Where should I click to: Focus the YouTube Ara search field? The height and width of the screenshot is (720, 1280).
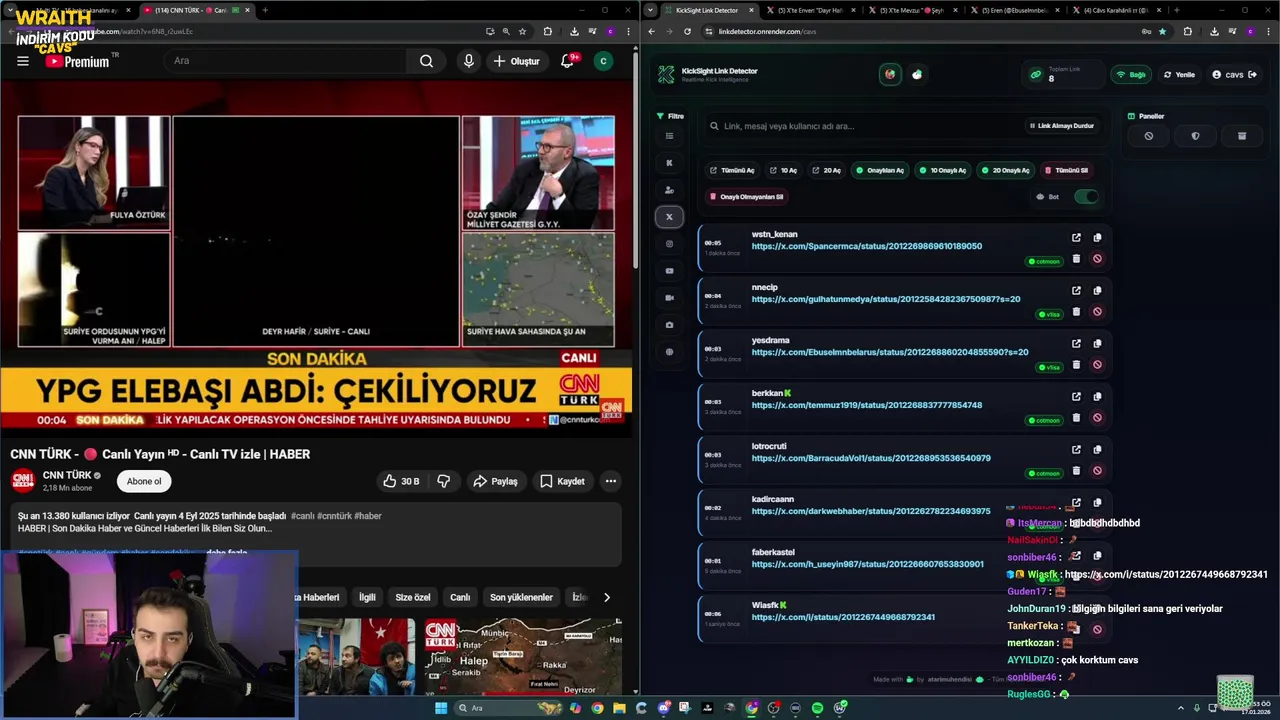click(x=285, y=61)
